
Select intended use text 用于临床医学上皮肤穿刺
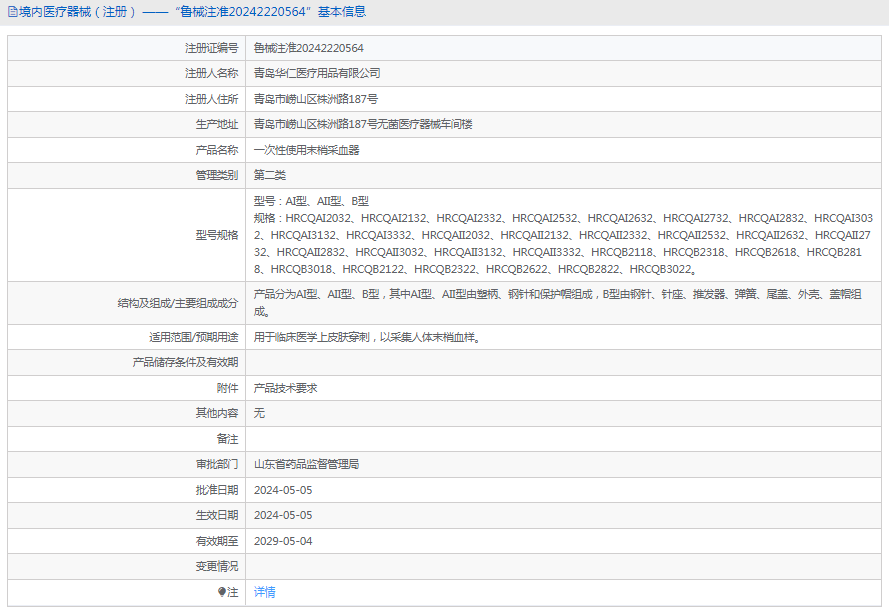(x=367, y=337)
